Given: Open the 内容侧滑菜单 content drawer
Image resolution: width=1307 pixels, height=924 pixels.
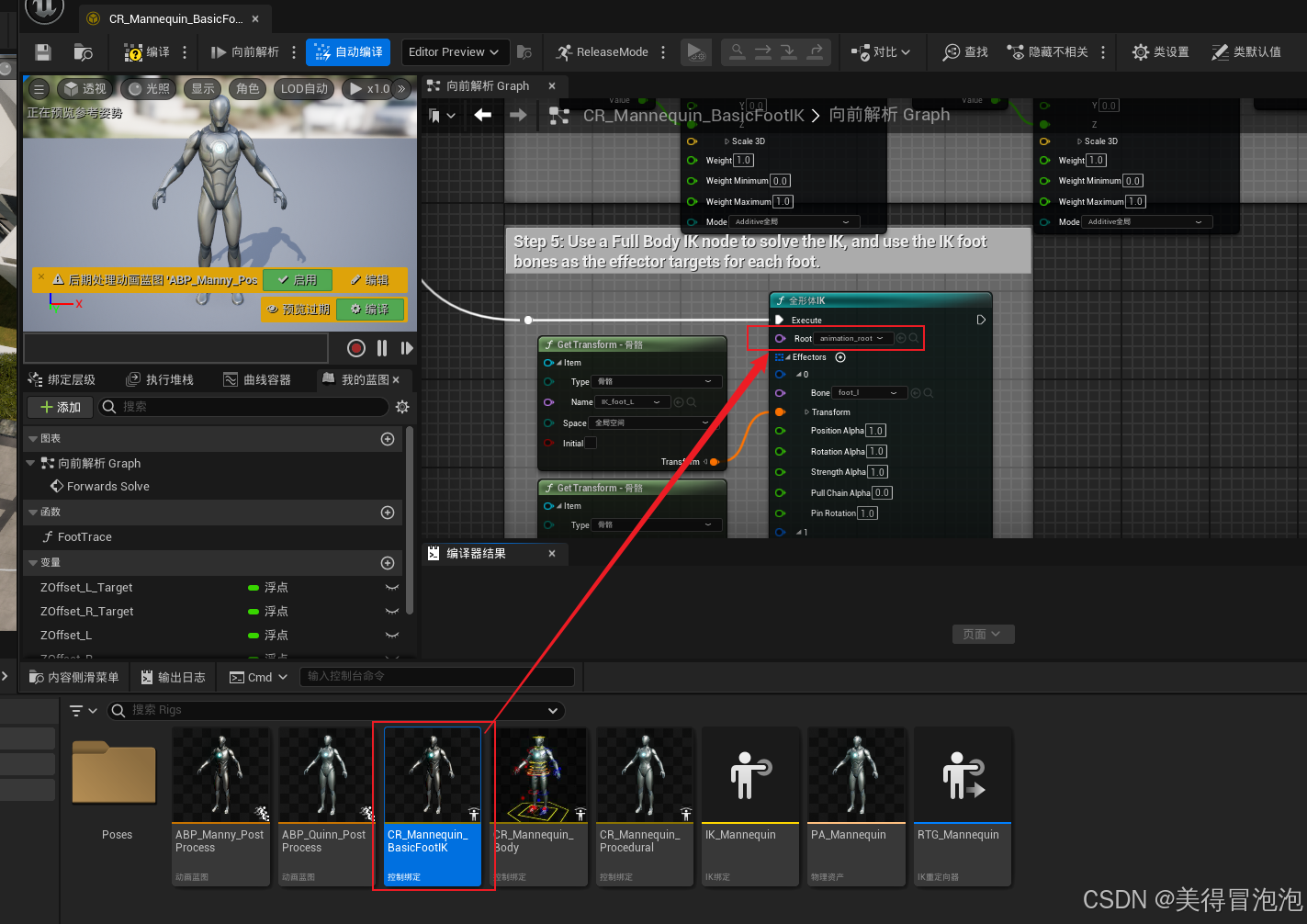Looking at the screenshot, I should pos(73,678).
